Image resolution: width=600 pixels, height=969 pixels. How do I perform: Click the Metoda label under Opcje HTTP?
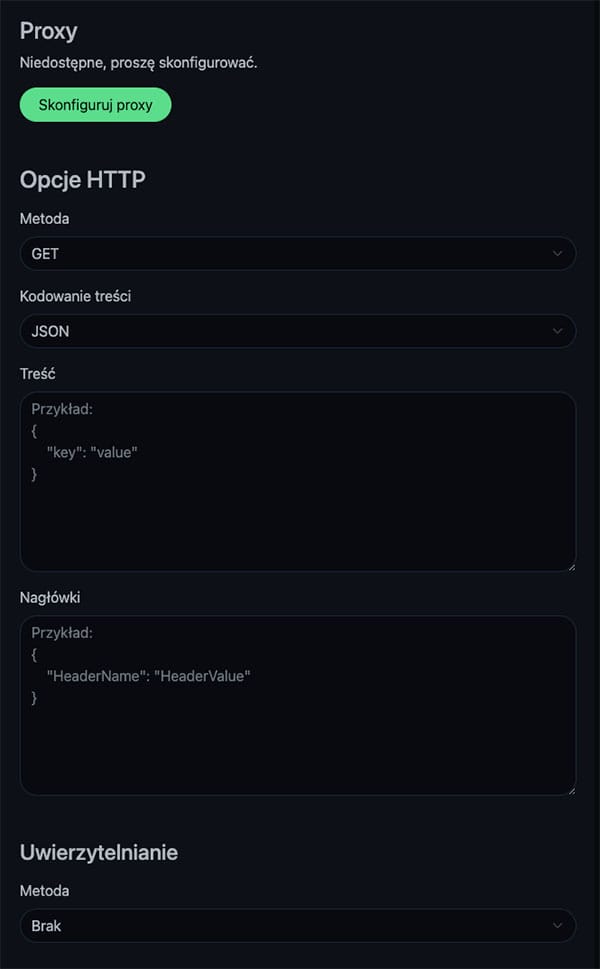(45, 218)
